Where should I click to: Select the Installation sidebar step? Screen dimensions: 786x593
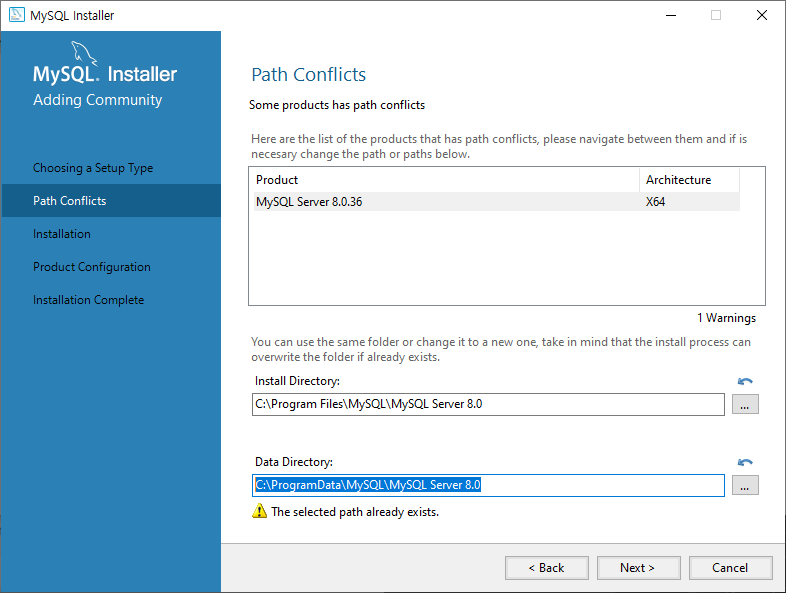62,234
